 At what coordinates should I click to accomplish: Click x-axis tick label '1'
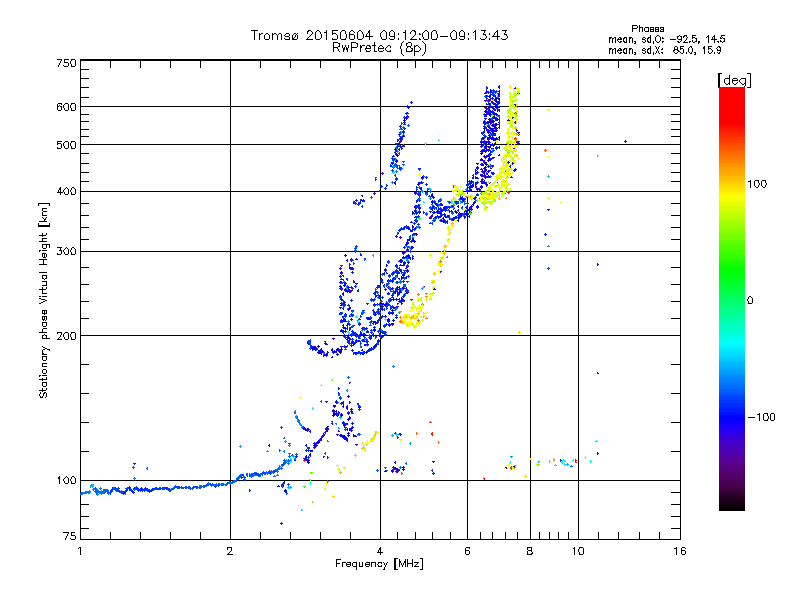tap(80, 551)
